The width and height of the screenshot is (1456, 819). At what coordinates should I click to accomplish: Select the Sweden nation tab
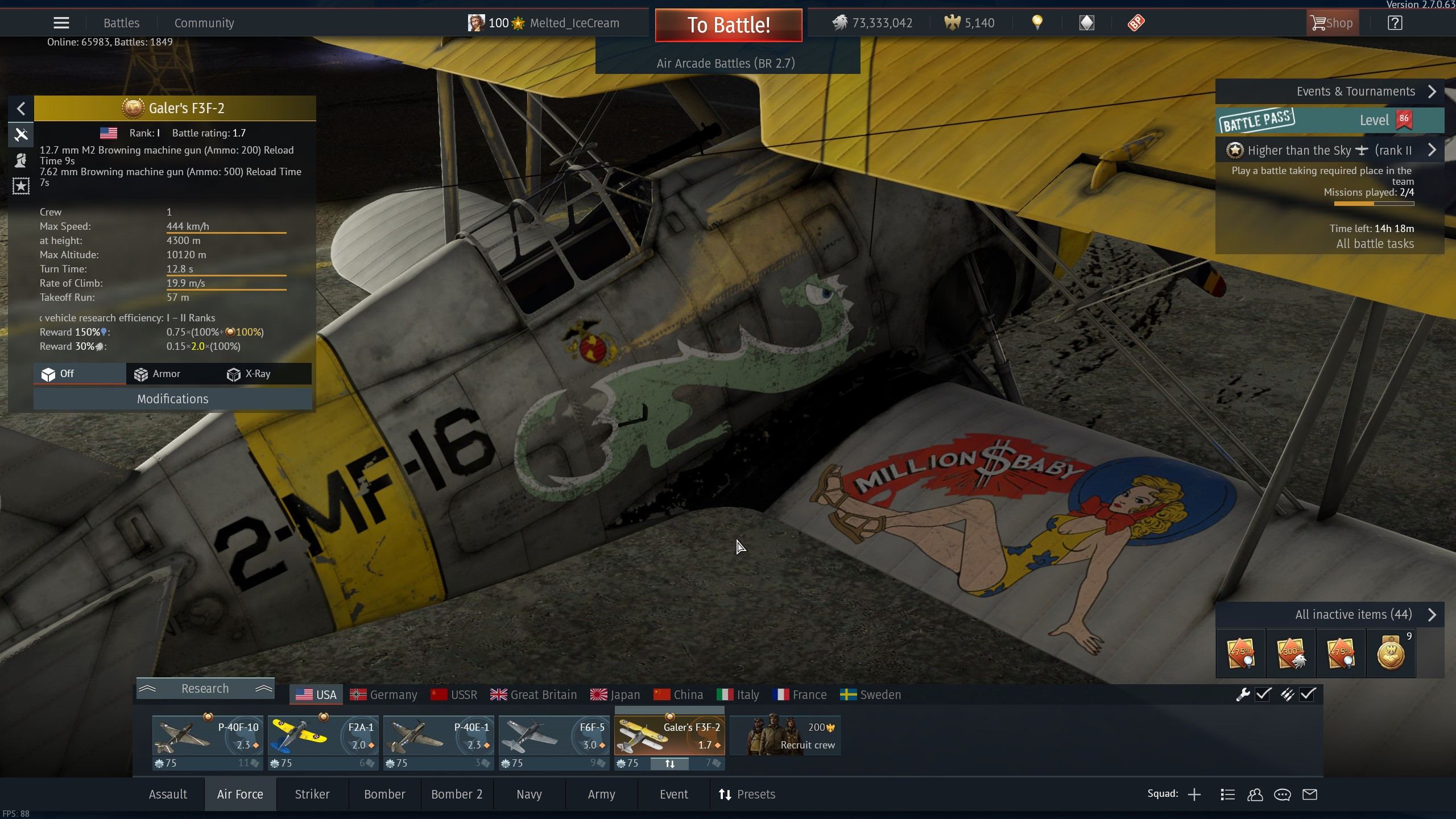tap(871, 695)
